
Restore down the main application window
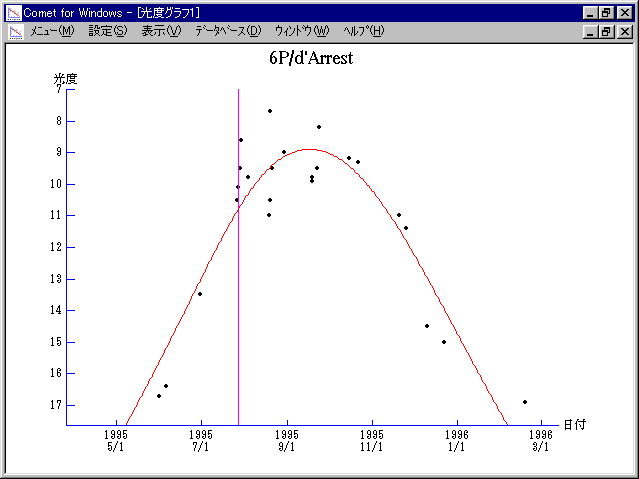tap(607, 12)
